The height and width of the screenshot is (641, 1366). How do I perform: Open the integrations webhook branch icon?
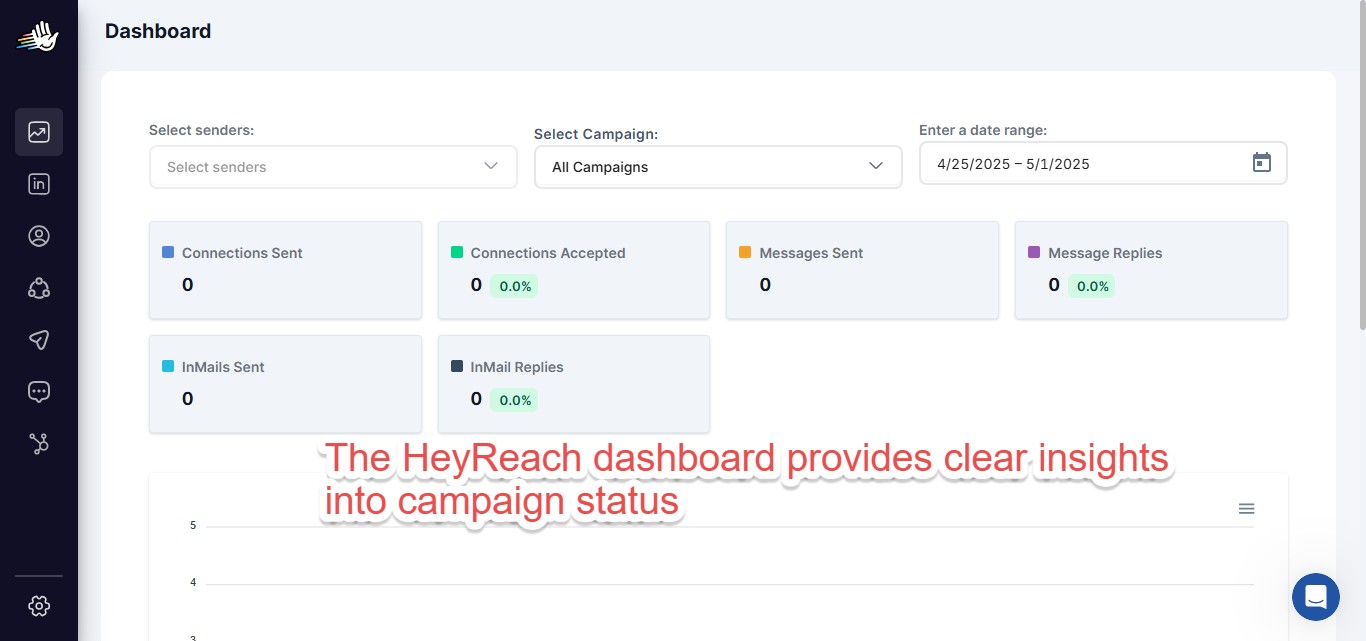[x=39, y=444]
